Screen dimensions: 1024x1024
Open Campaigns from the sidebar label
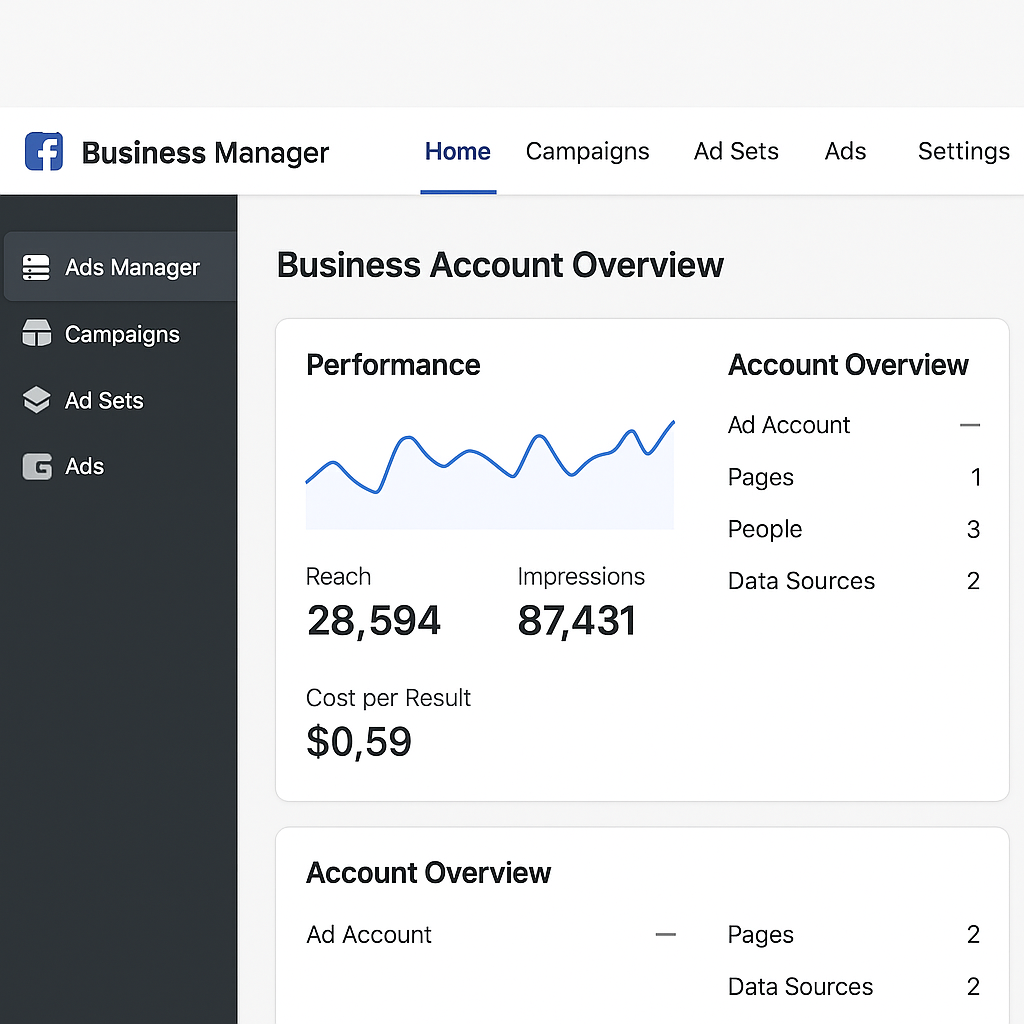click(x=122, y=334)
